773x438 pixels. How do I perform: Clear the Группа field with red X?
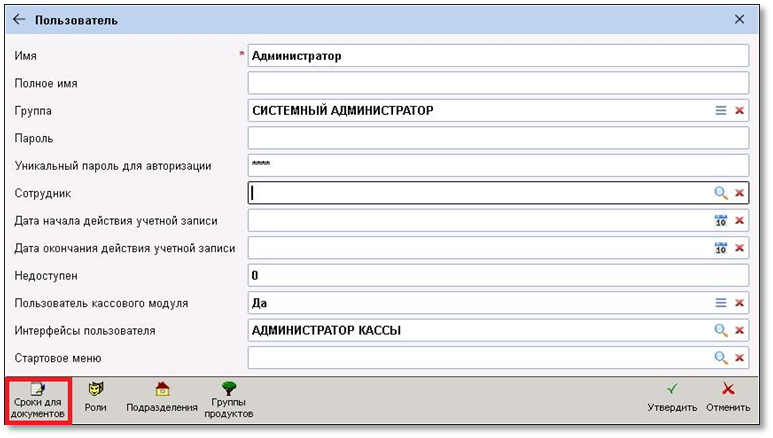click(x=740, y=111)
